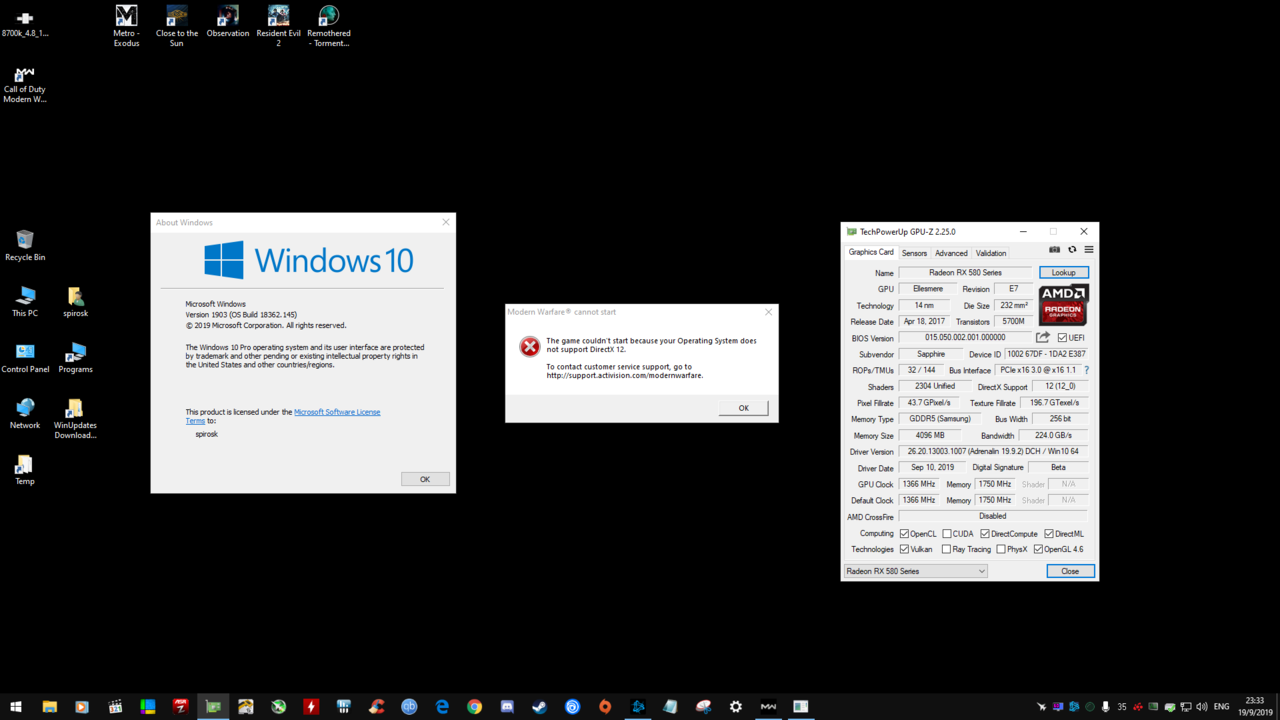
Task: Switch to the Validation tab
Action: [991, 253]
